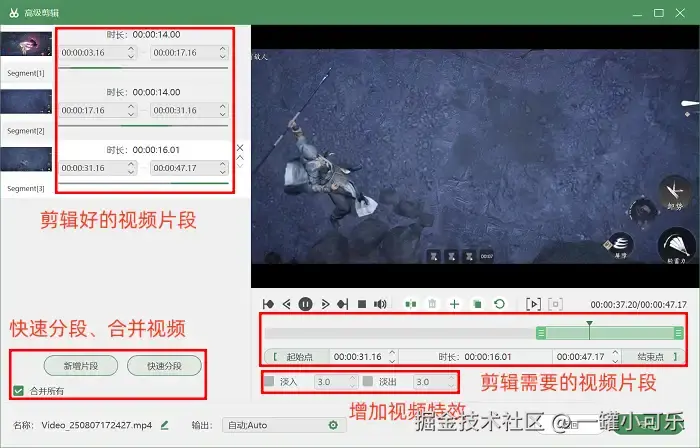Select the Segment[1] thumbnail
Viewport: 700px width, 448px height.
(26, 44)
